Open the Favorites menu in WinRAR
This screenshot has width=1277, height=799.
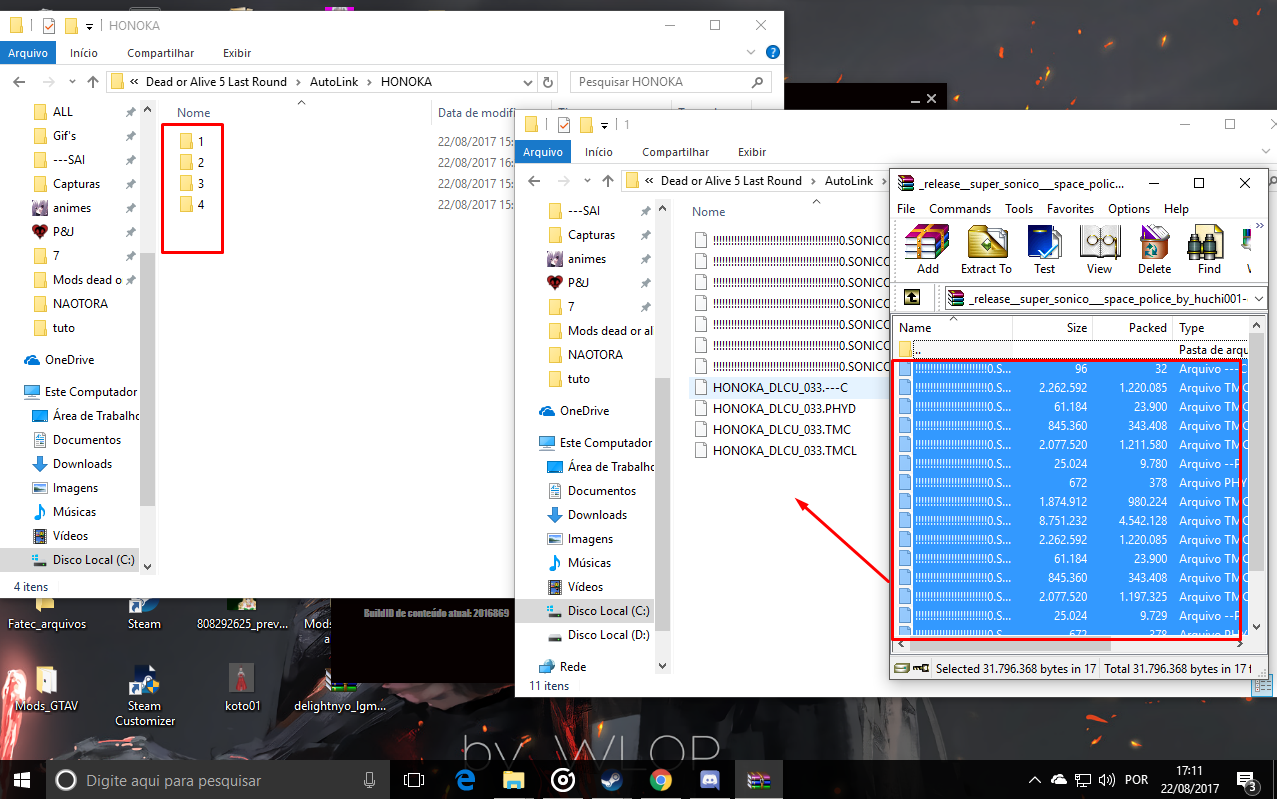[x=1071, y=209]
